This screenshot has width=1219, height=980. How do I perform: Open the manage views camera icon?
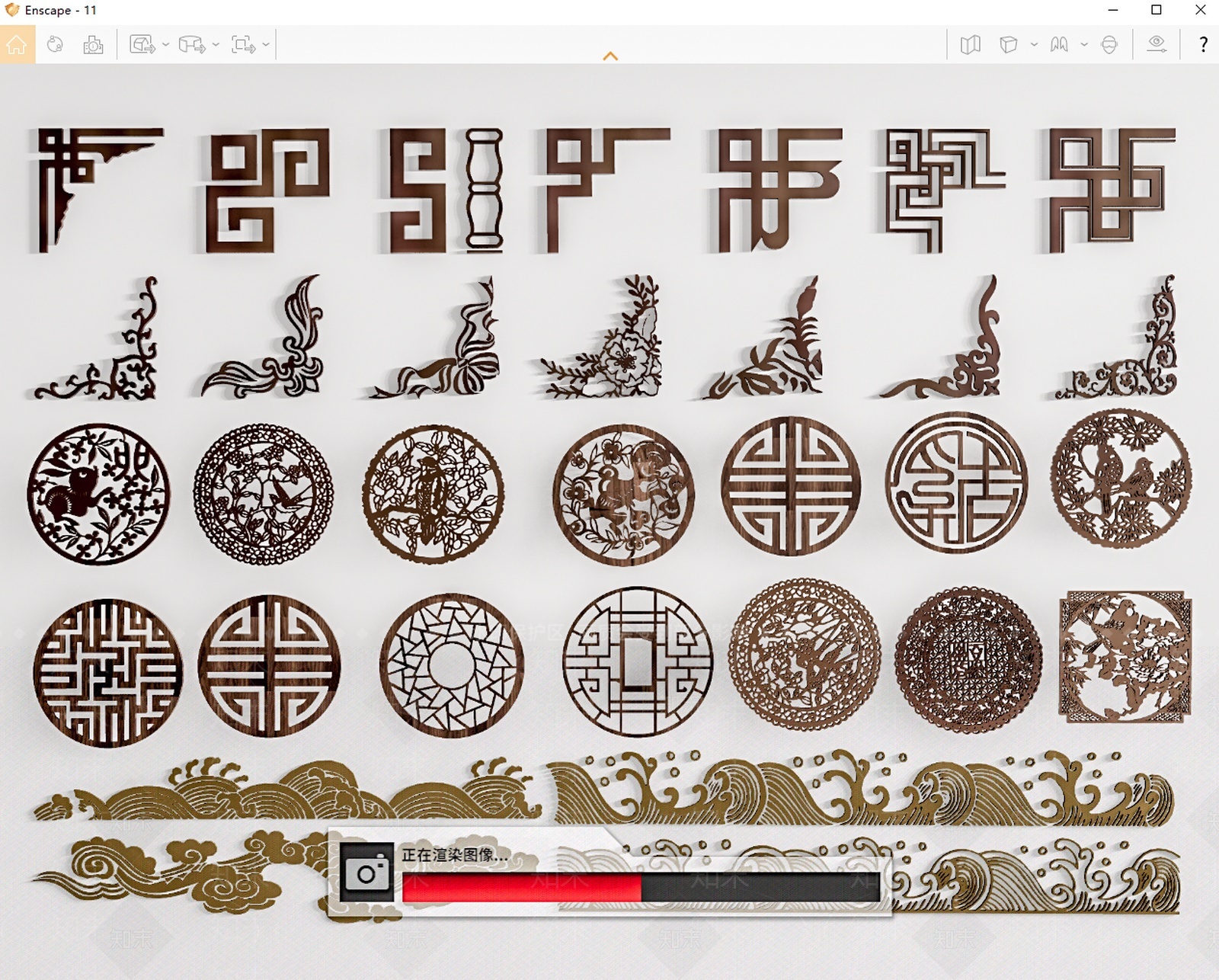pos(93,45)
